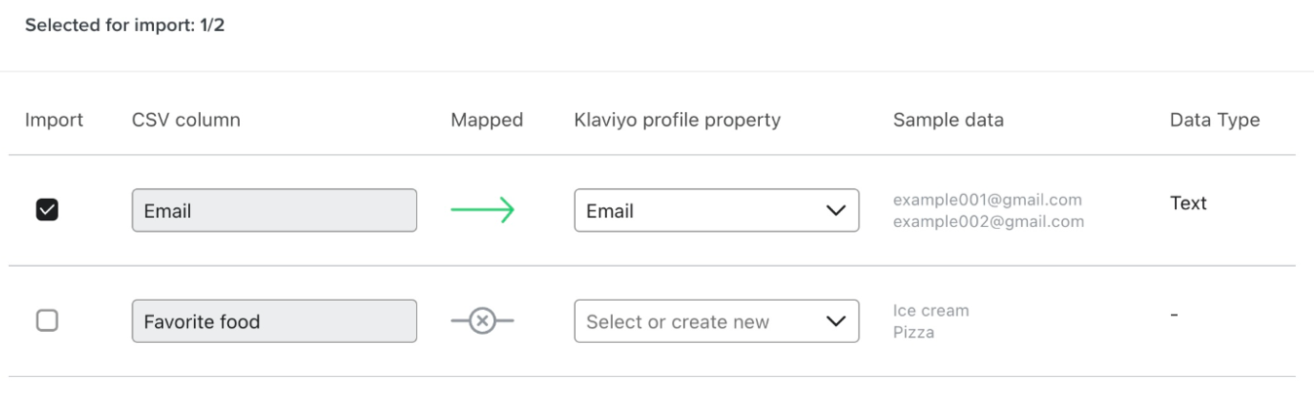Click the Klaviyo profile property header

pyautogui.click(x=677, y=120)
